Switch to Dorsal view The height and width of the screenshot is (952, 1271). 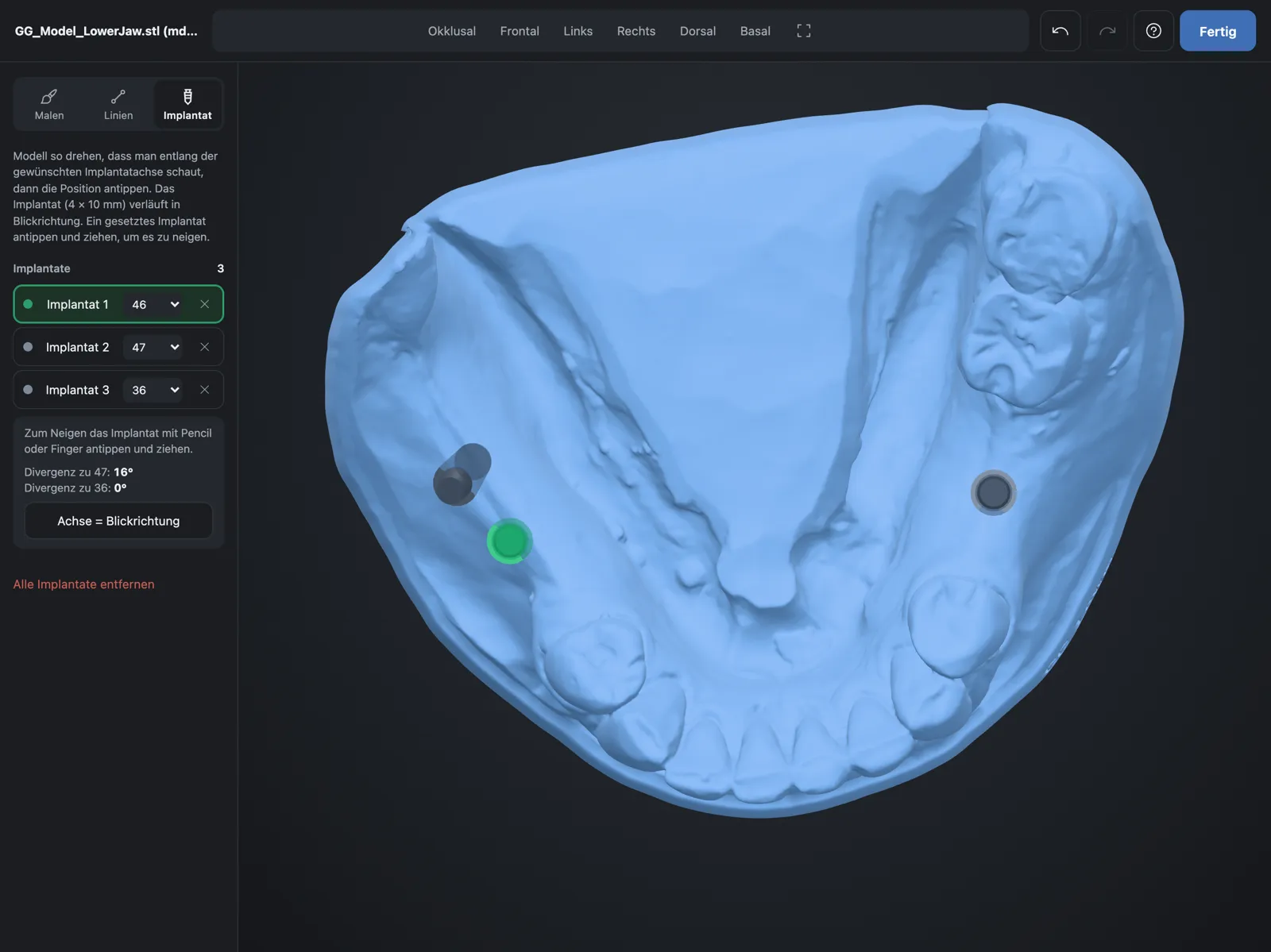[697, 31]
